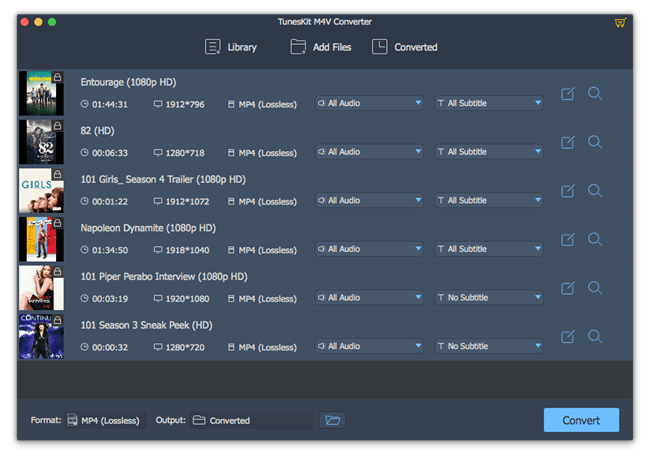Click the Converted output path field
The height and width of the screenshot is (460, 650).
point(251,420)
